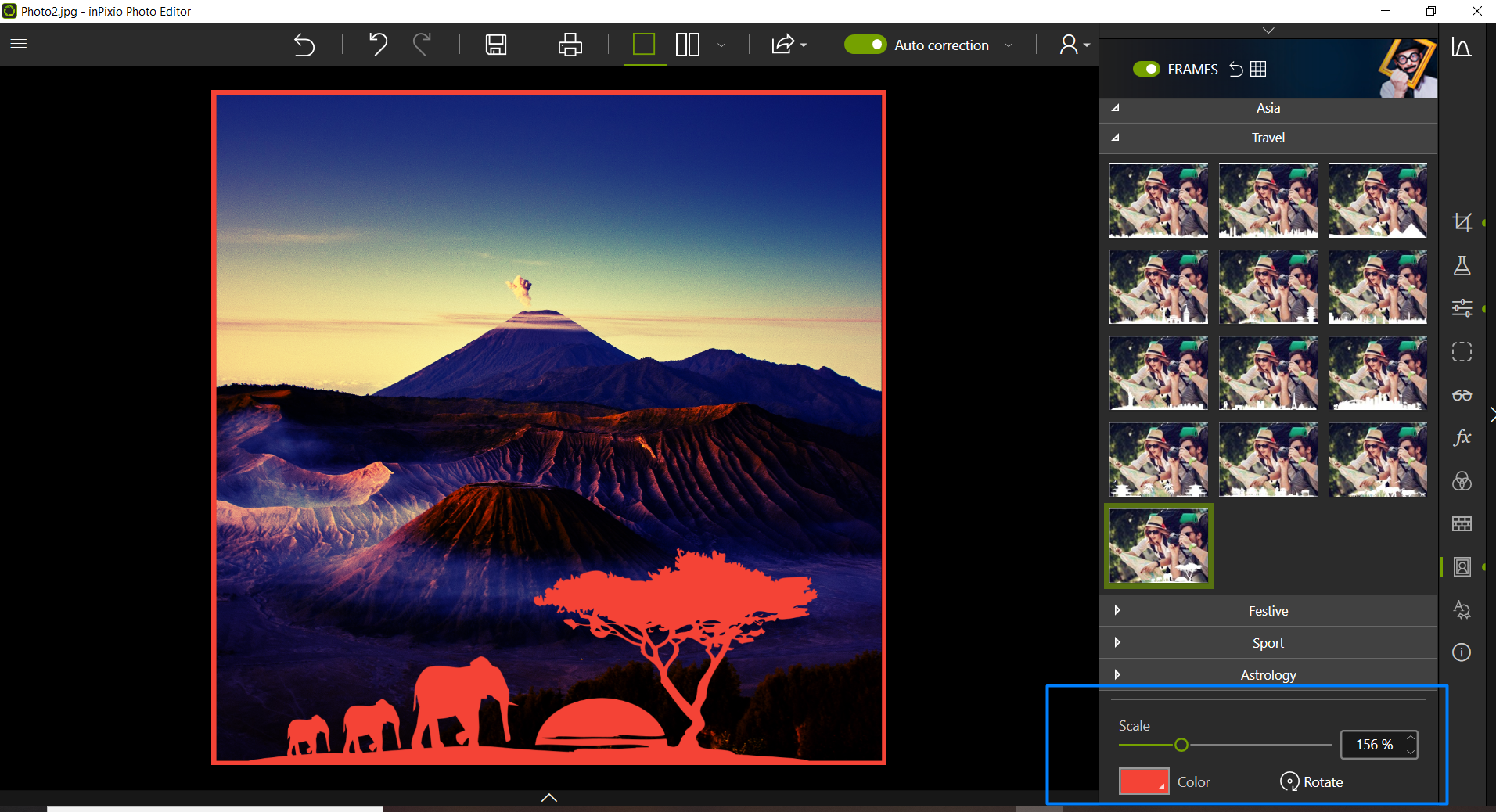1496x812 pixels.
Task: Click the Rotate frame button
Action: [x=1311, y=781]
